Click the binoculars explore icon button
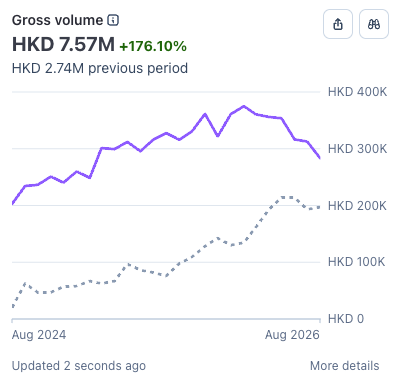This screenshot has height=384, width=398. coord(374,24)
